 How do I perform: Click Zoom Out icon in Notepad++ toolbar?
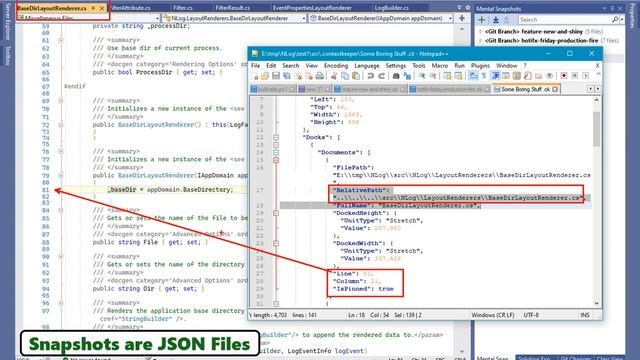433,76
